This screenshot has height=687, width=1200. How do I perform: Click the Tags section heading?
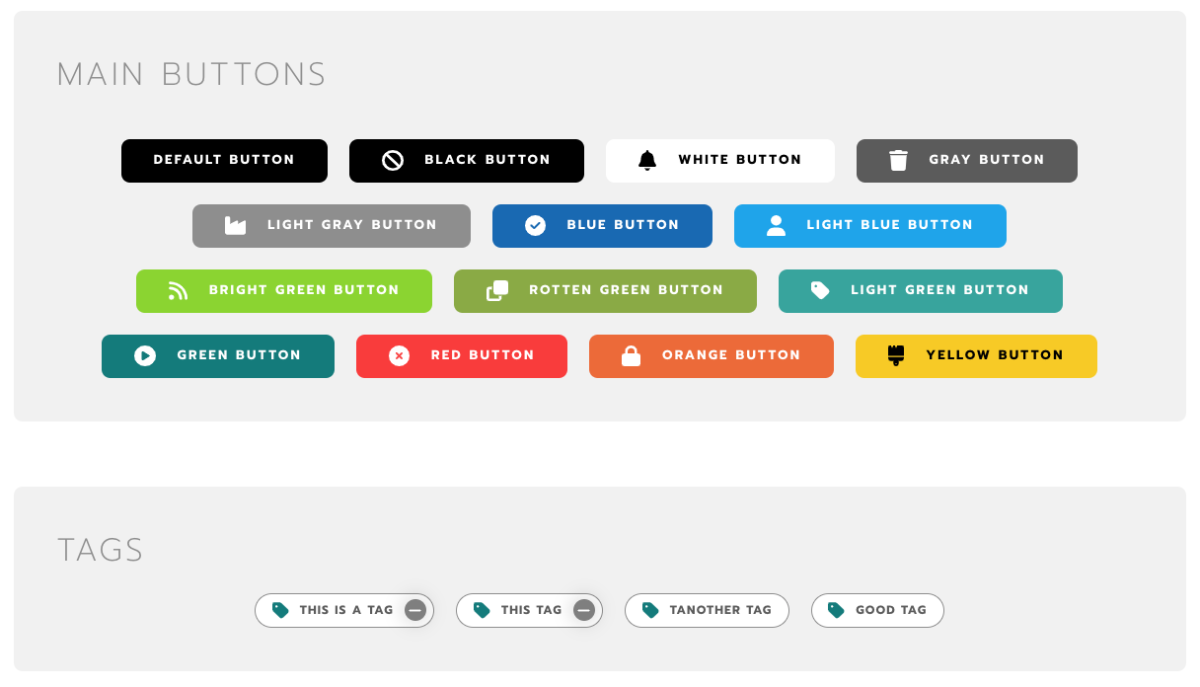pyautogui.click(x=100, y=550)
